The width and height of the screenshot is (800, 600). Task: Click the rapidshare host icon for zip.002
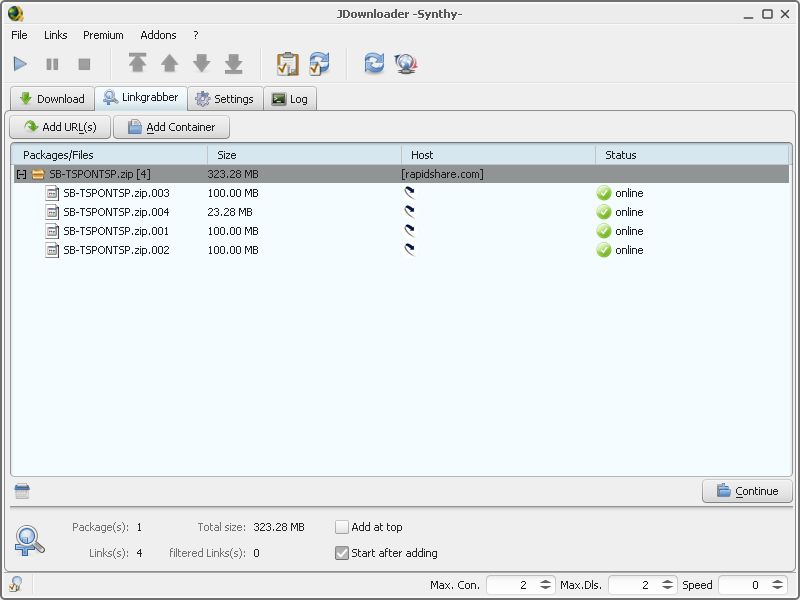(409, 249)
